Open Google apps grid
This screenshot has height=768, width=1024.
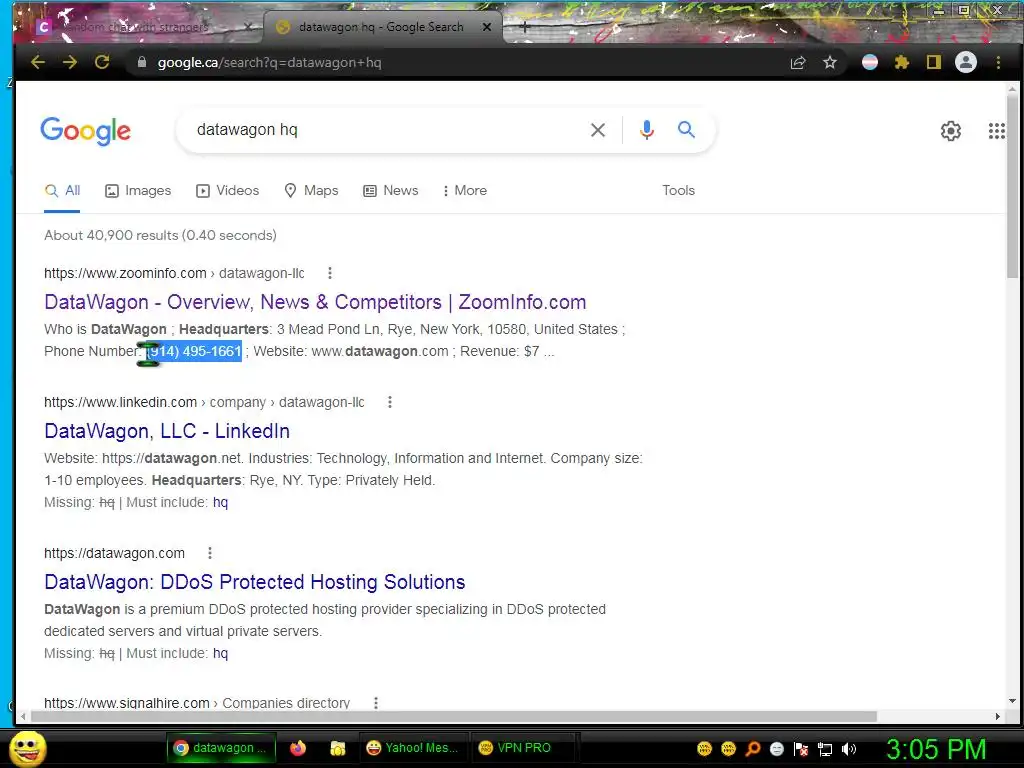pyautogui.click(x=997, y=131)
